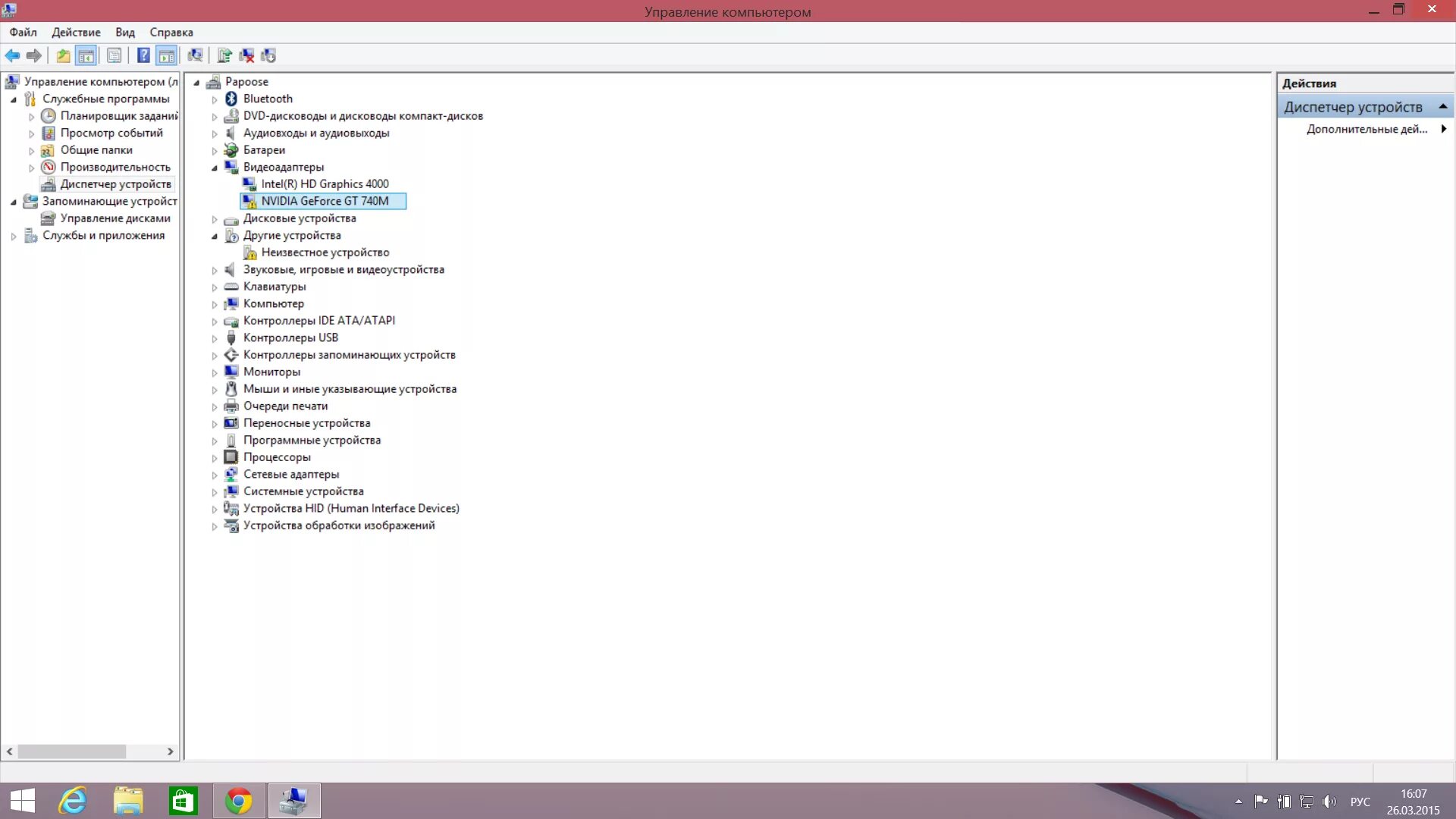Click the left pane horizontal scrollbar thumb
This screenshot has width=1456, height=819.
pyautogui.click(x=71, y=752)
